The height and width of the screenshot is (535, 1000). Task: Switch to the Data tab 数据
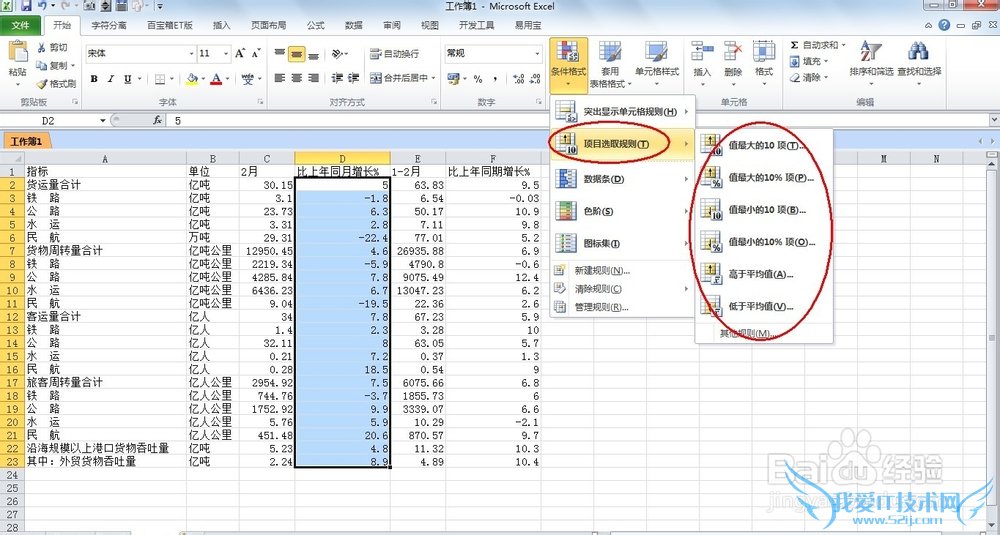[353, 26]
